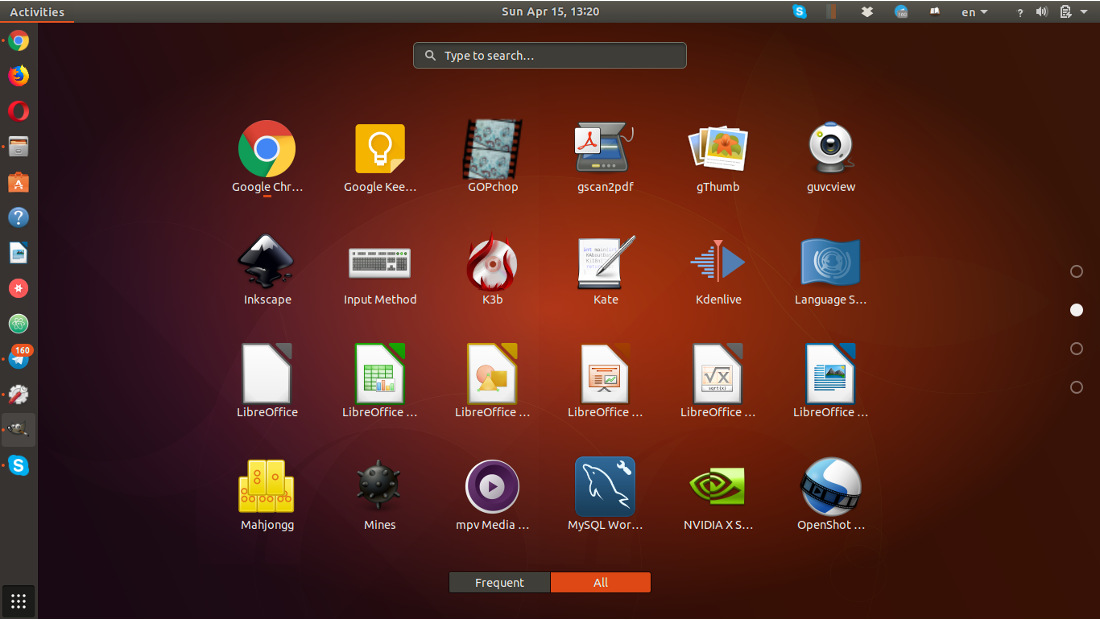The image size is (1100, 620).
Task: Click Activities in top bar
Action: tap(36, 12)
